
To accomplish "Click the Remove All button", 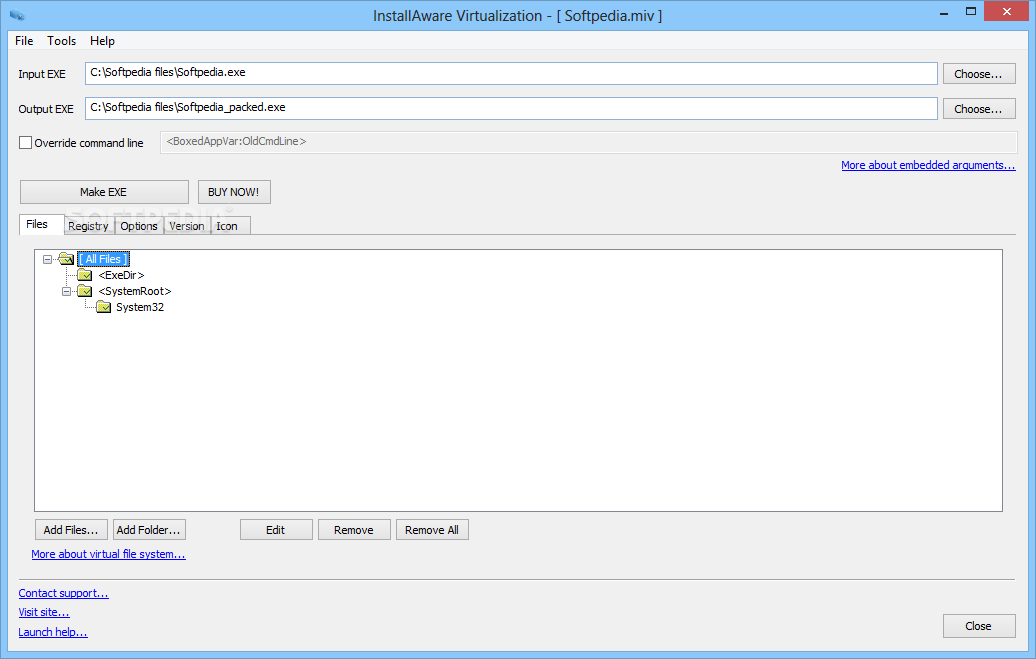I will tap(431, 530).
